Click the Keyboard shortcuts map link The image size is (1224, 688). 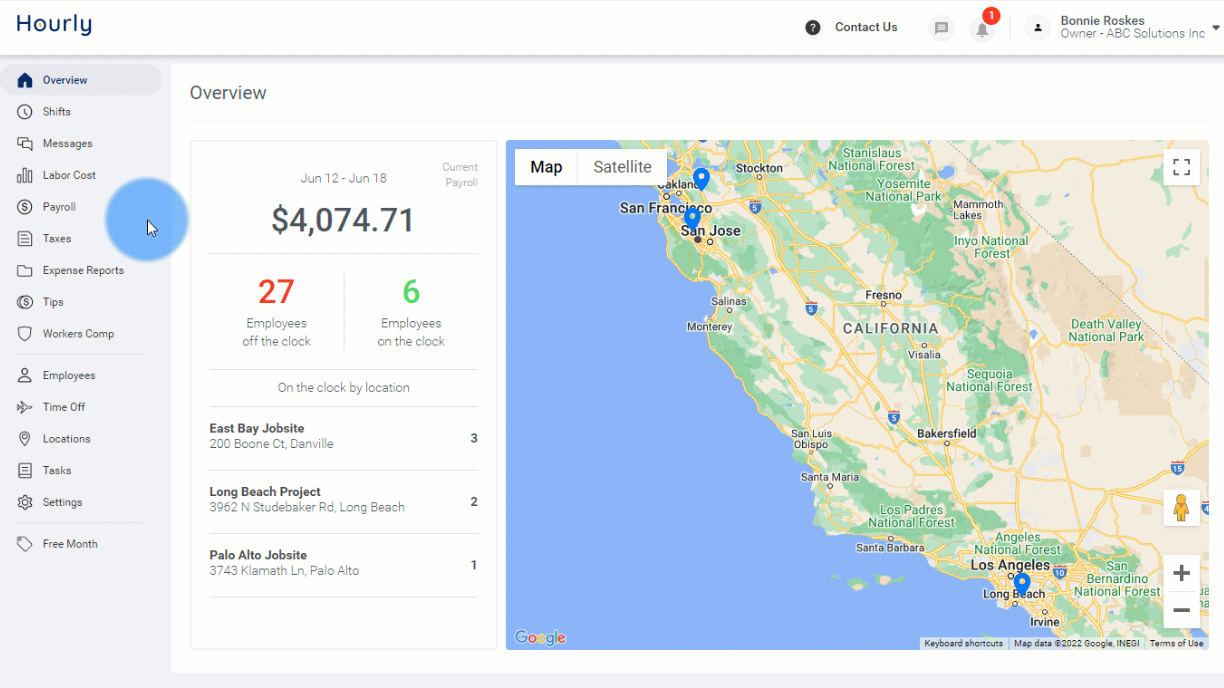[963, 643]
